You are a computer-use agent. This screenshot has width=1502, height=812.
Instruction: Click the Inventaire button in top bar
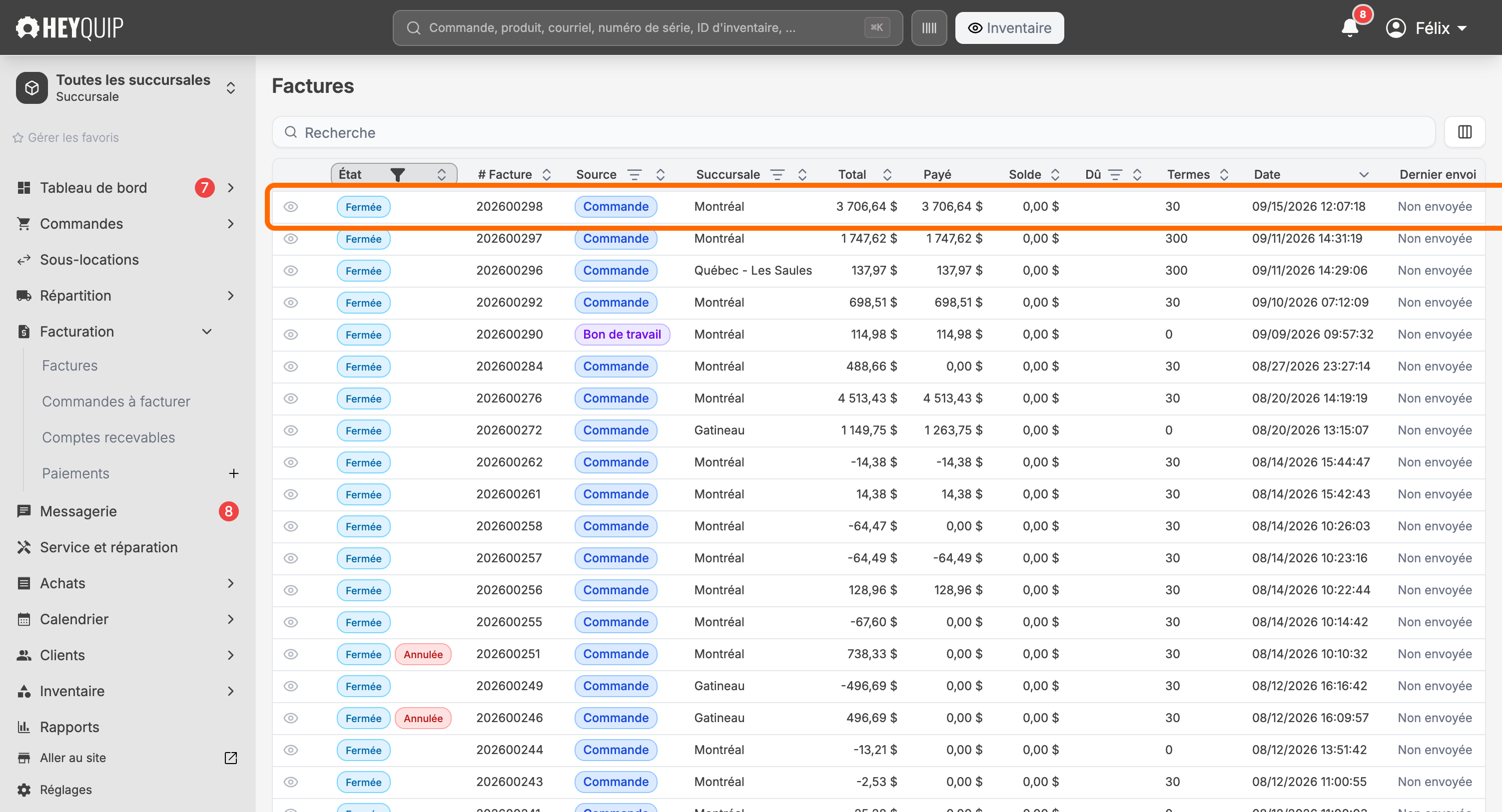[x=1009, y=28]
